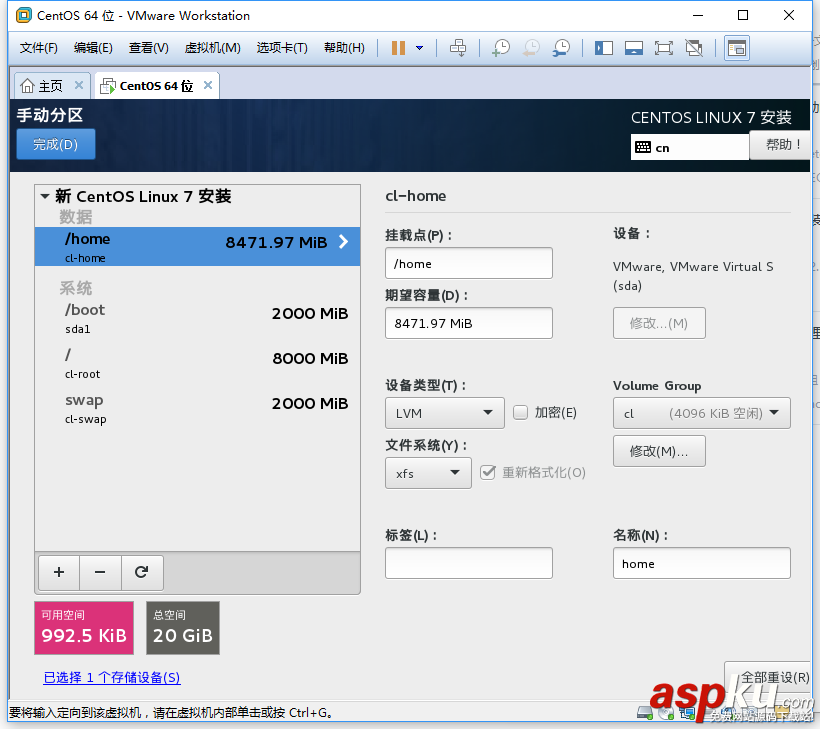The width and height of the screenshot is (820, 729).
Task: Select the /home cl-home partition row
Action: click(197, 246)
